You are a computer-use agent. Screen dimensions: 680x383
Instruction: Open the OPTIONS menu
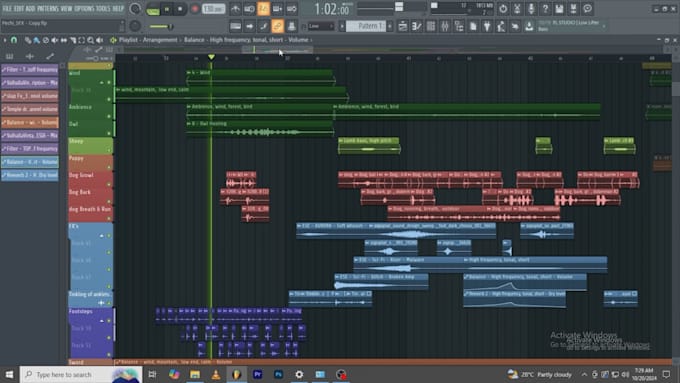(84, 9)
